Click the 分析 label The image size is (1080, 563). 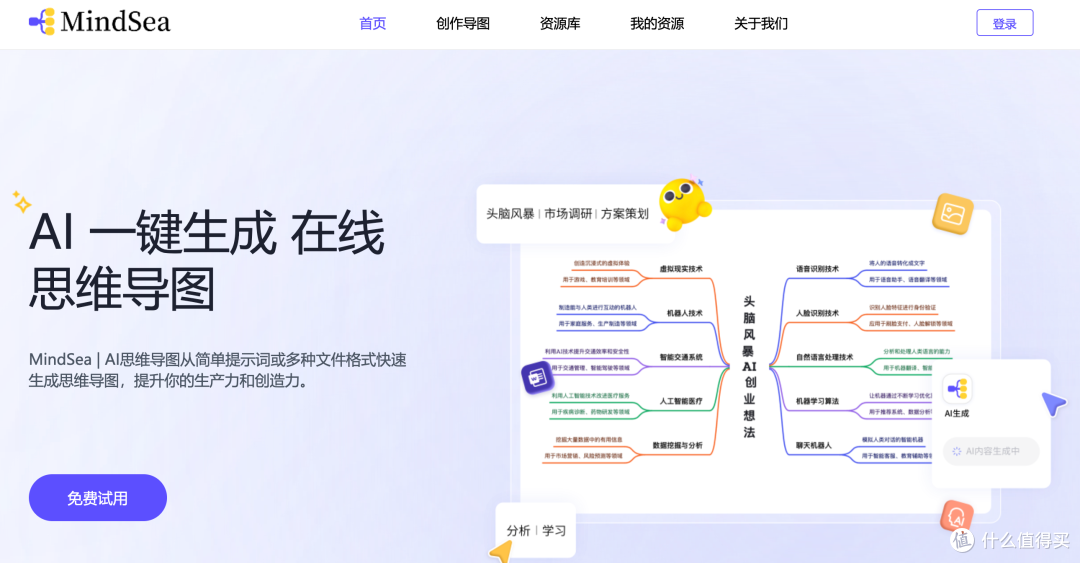(519, 531)
